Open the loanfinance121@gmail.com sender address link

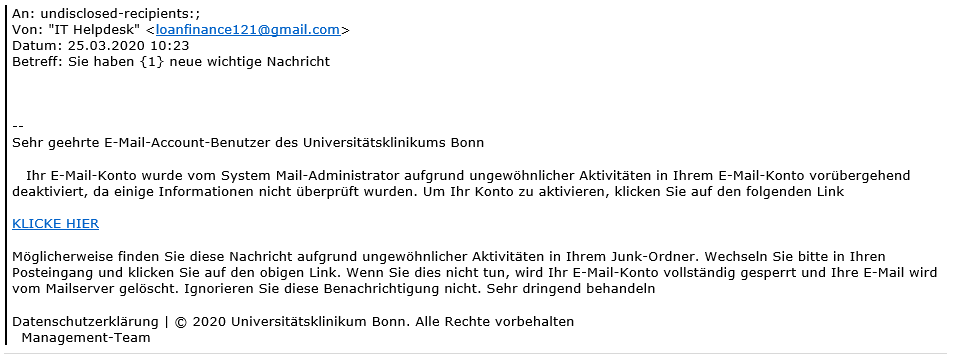pyautogui.click(x=248, y=30)
